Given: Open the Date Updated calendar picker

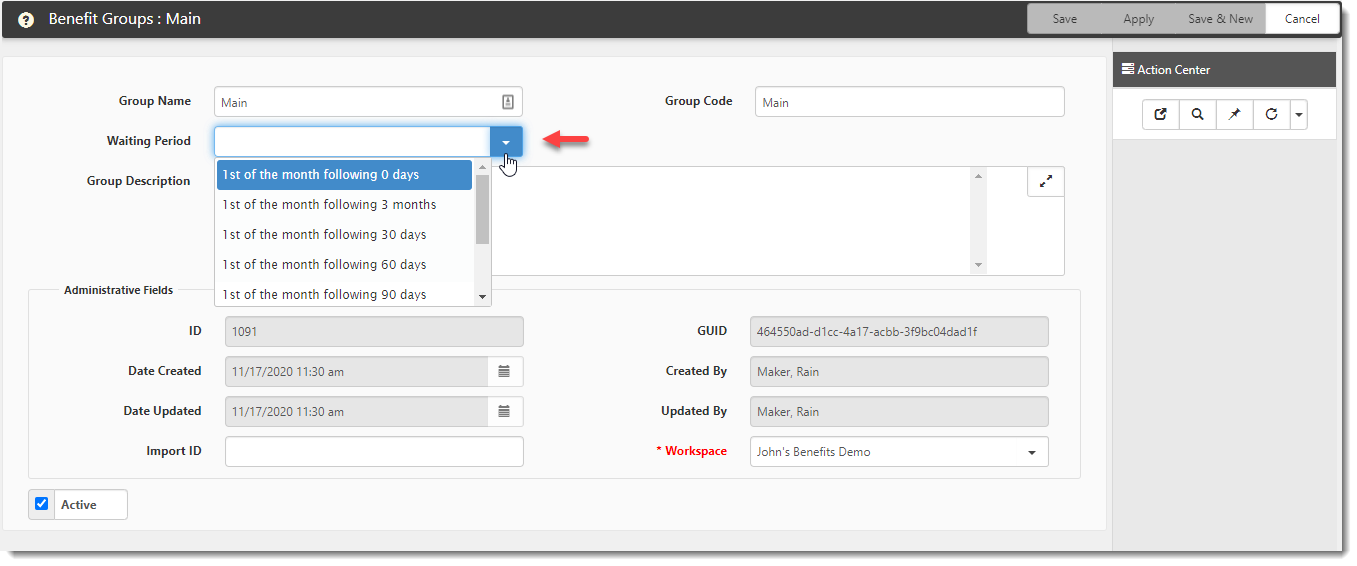Looking at the screenshot, I should pyautogui.click(x=504, y=412).
